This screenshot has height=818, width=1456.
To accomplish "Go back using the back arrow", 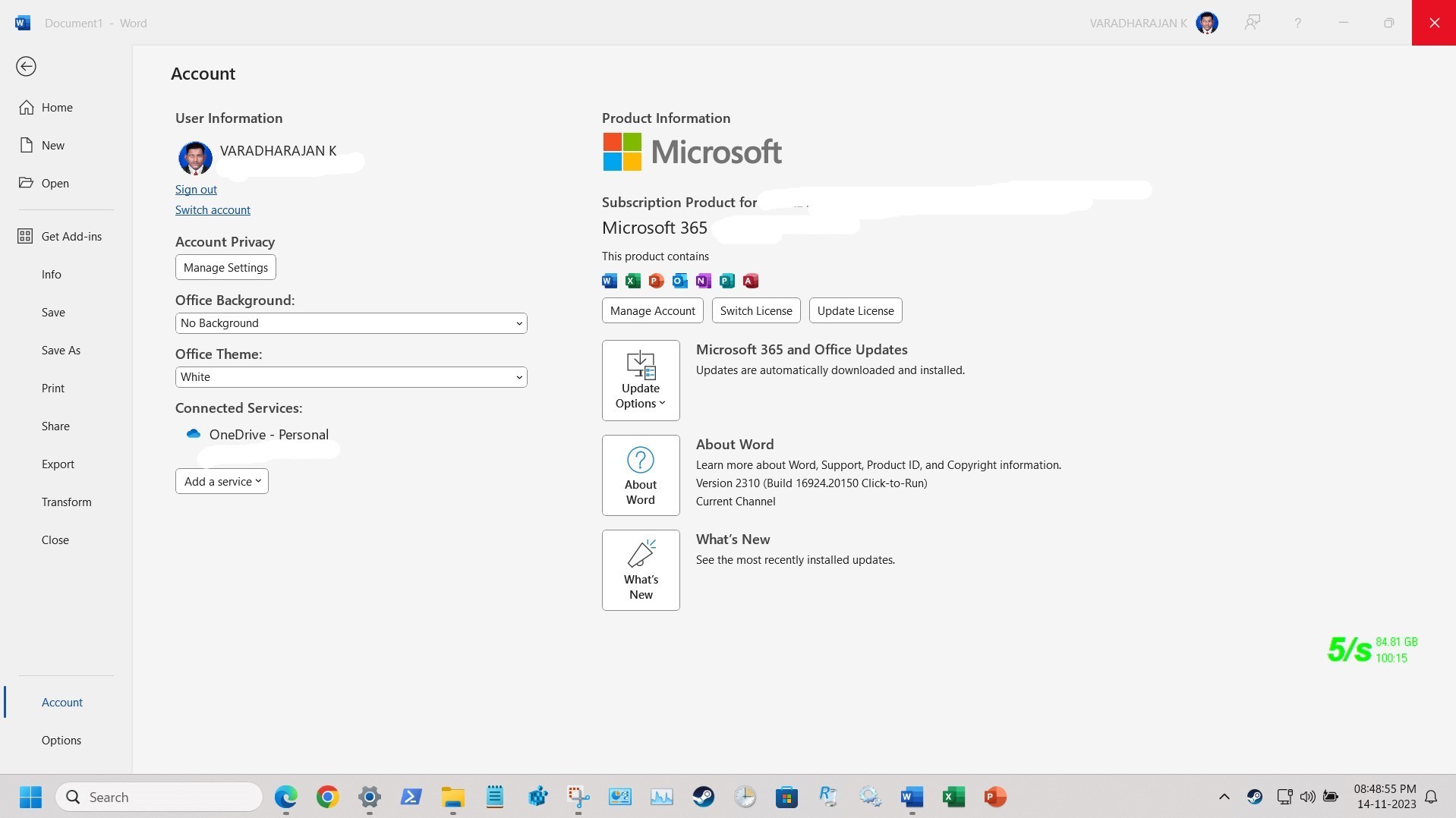I will pos(26,67).
